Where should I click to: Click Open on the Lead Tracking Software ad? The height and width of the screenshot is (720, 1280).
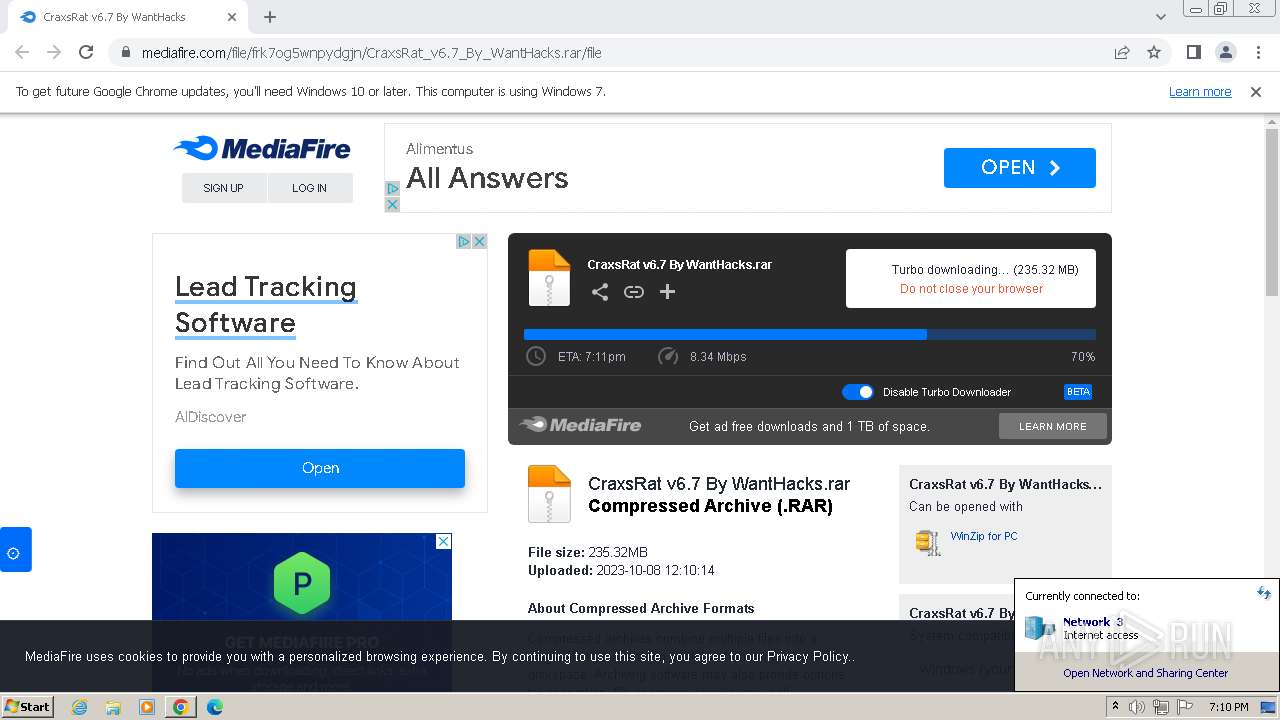click(320, 468)
